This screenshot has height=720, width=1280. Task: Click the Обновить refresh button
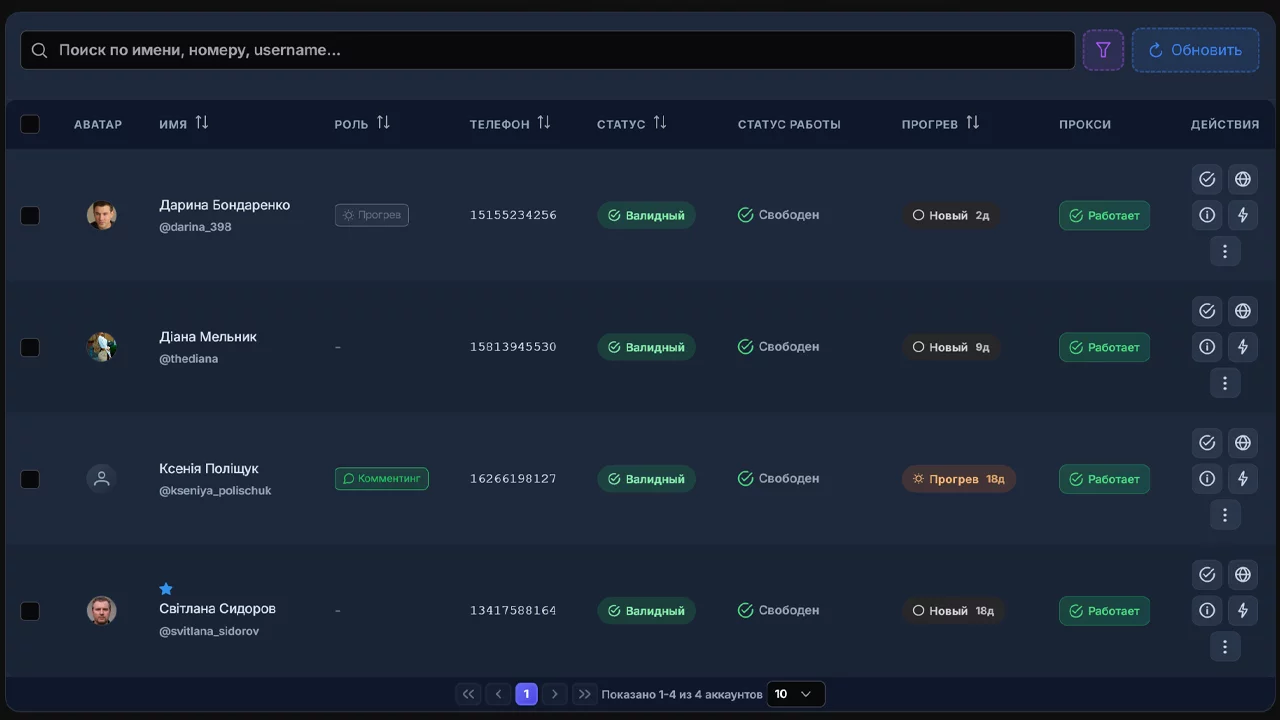1195,50
